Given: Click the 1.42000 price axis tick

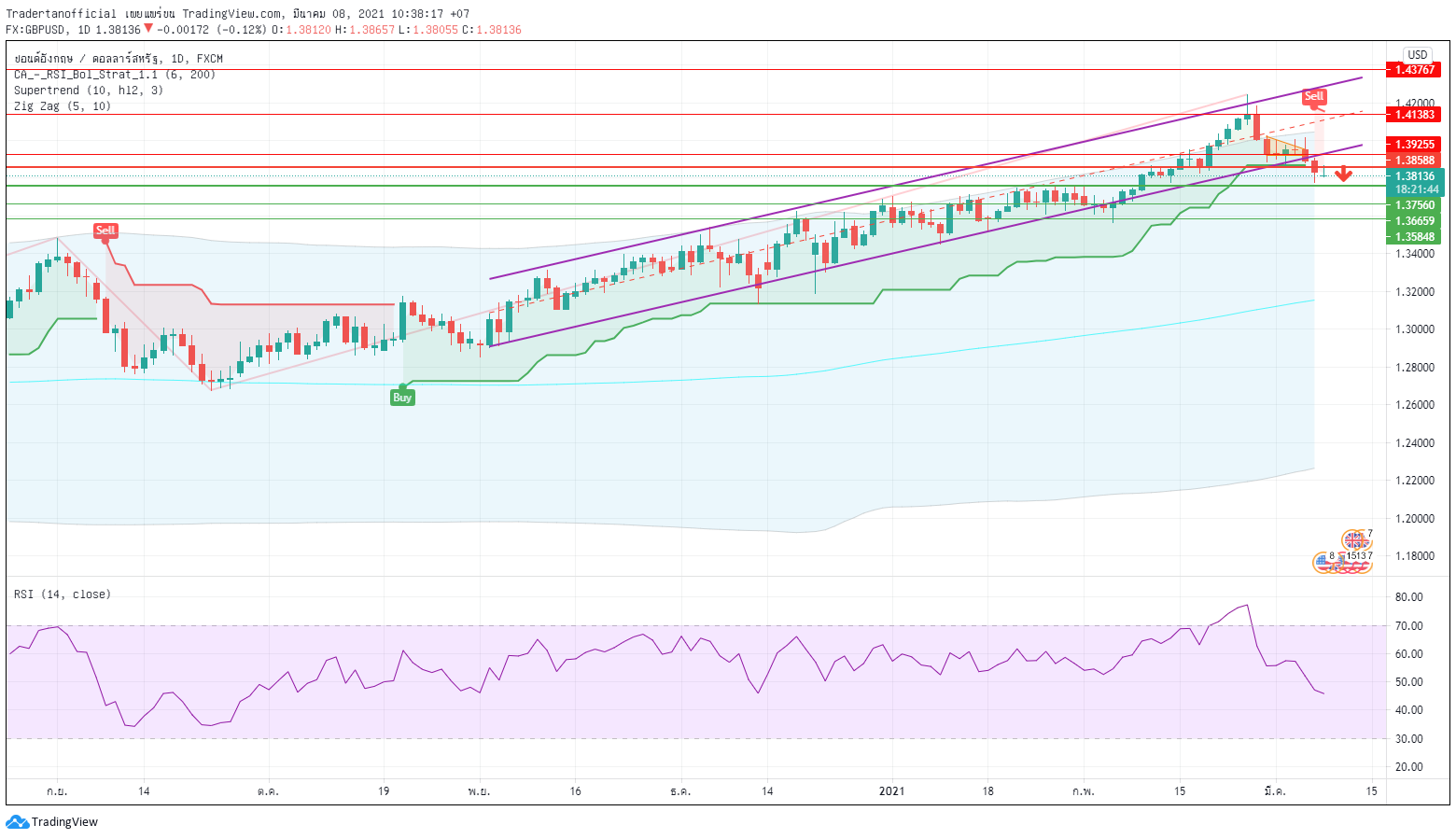Looking at the screenshot, I should pos(1415,104).
